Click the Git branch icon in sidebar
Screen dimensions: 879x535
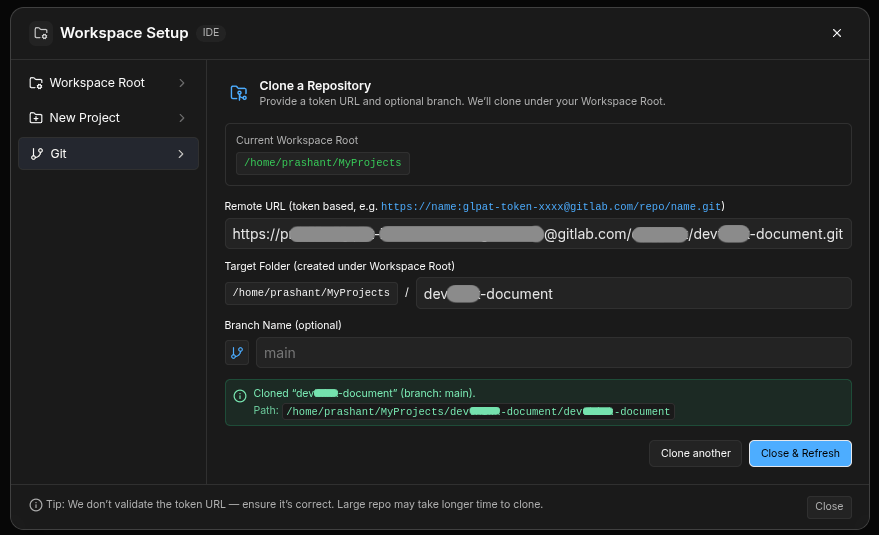coord(37,154)
